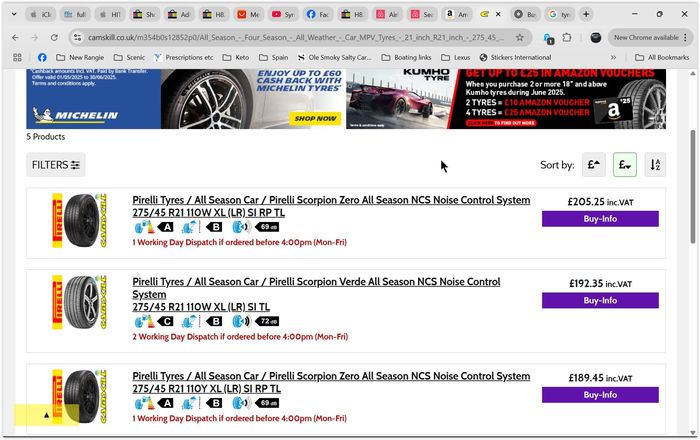Image resolution: width=700 pixels, height=440 pixels.
Task: Open Stickers International bookmark
Action: 515,57
